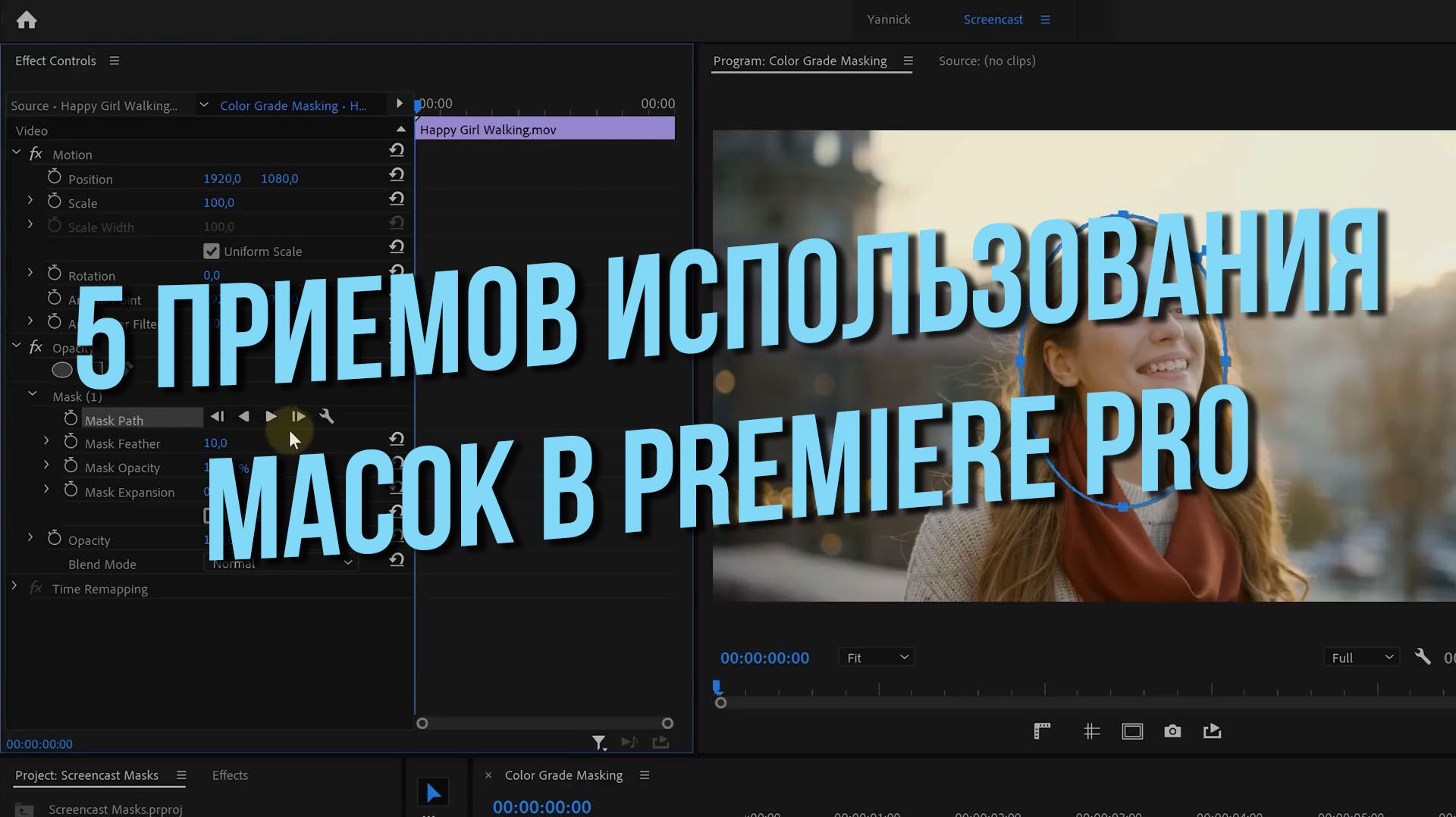Screen dimensions: 1456x817
Task: Open the Source clip dropdown arrow
Action: tap(203, 105)
